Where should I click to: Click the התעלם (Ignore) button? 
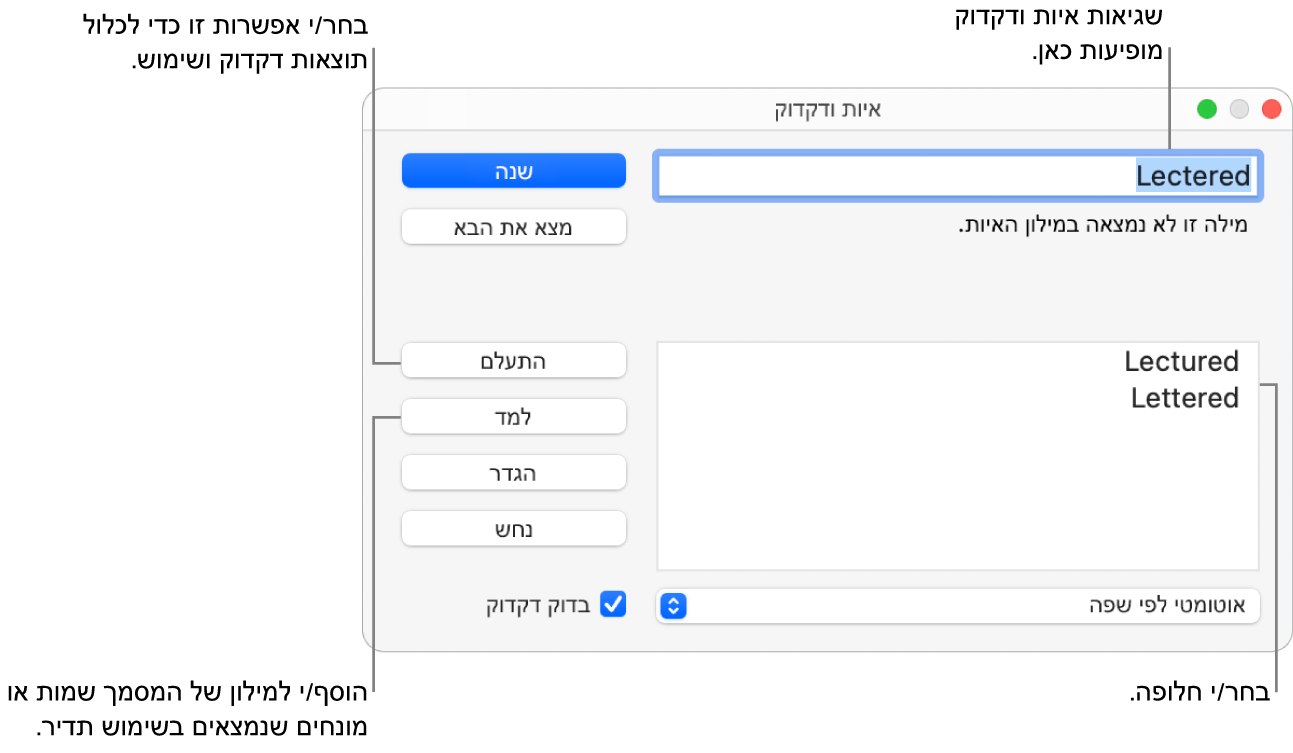[513, 361]
